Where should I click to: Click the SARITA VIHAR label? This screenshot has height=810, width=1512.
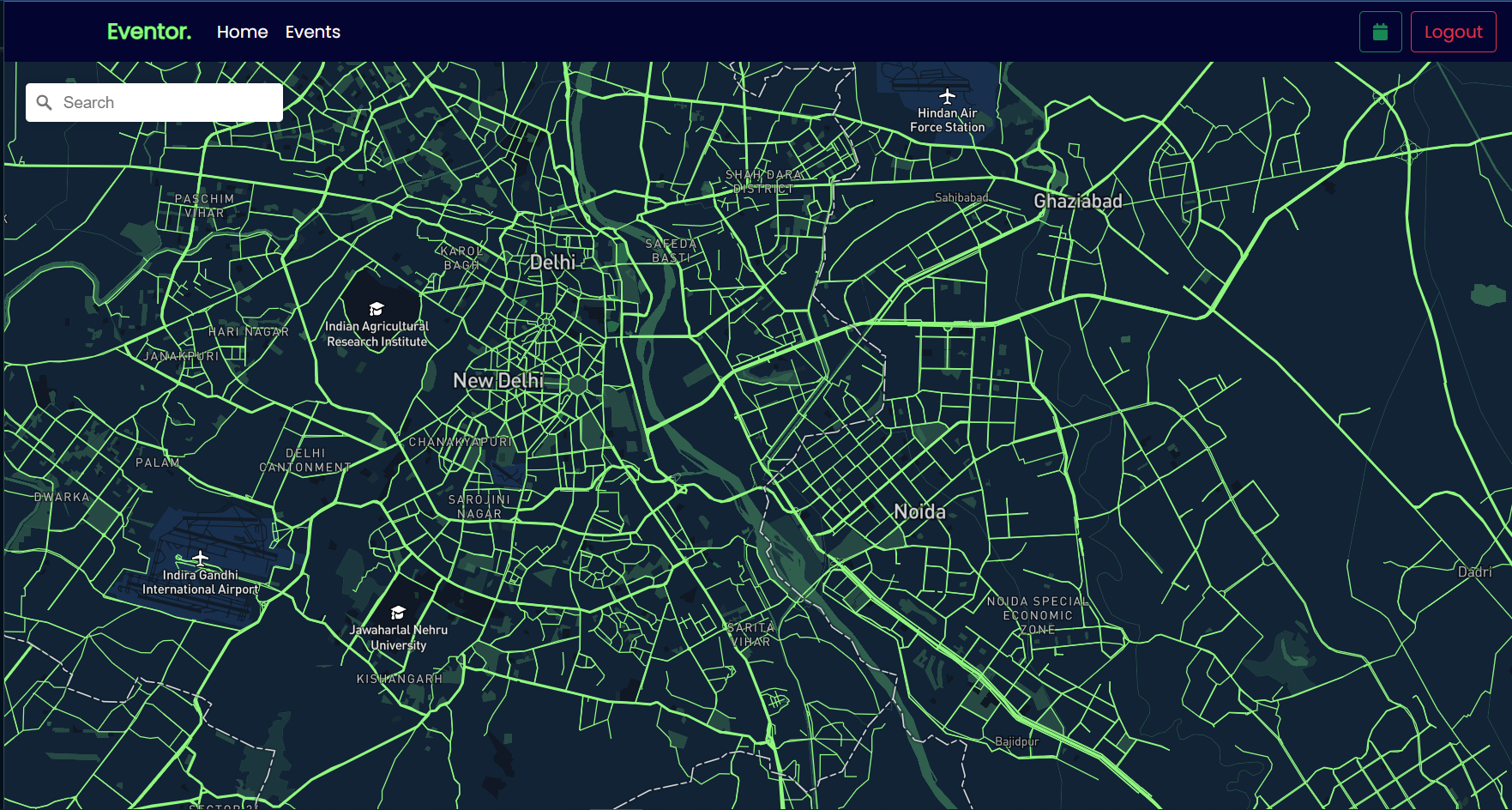750,634
